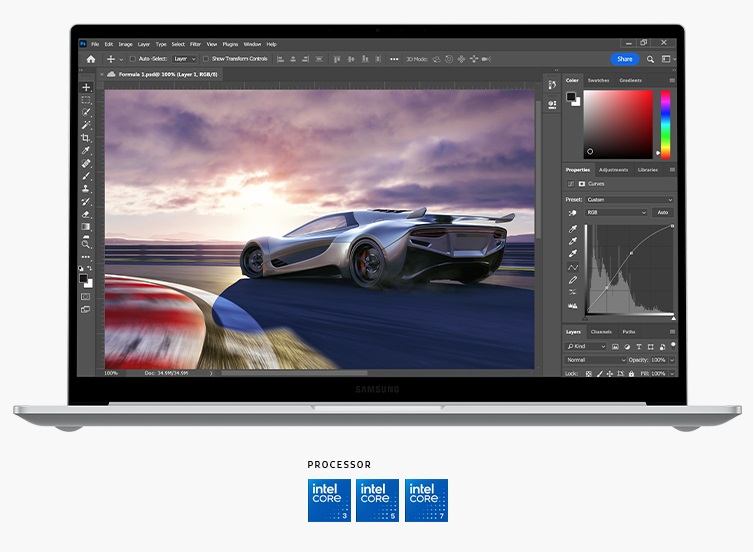Open the search magnifier icon
Viewport: 753px width, 552px height.
tap(650, 59)
